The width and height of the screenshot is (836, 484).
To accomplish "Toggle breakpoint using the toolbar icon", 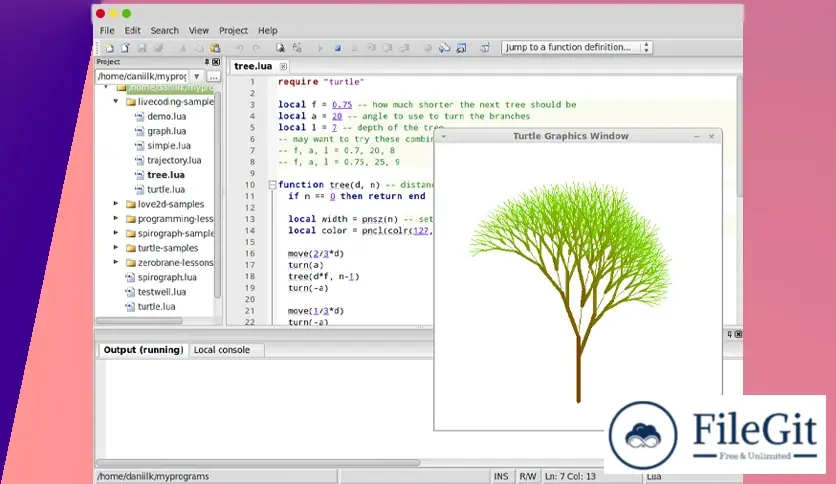I will pos(428,48).
